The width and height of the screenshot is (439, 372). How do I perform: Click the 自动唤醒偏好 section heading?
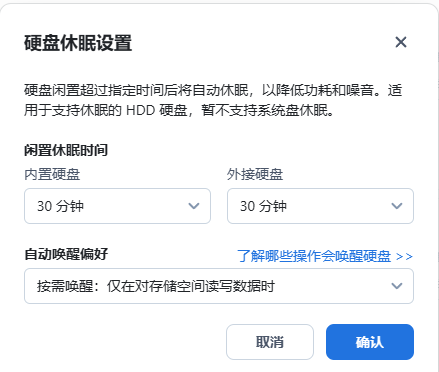66,254
